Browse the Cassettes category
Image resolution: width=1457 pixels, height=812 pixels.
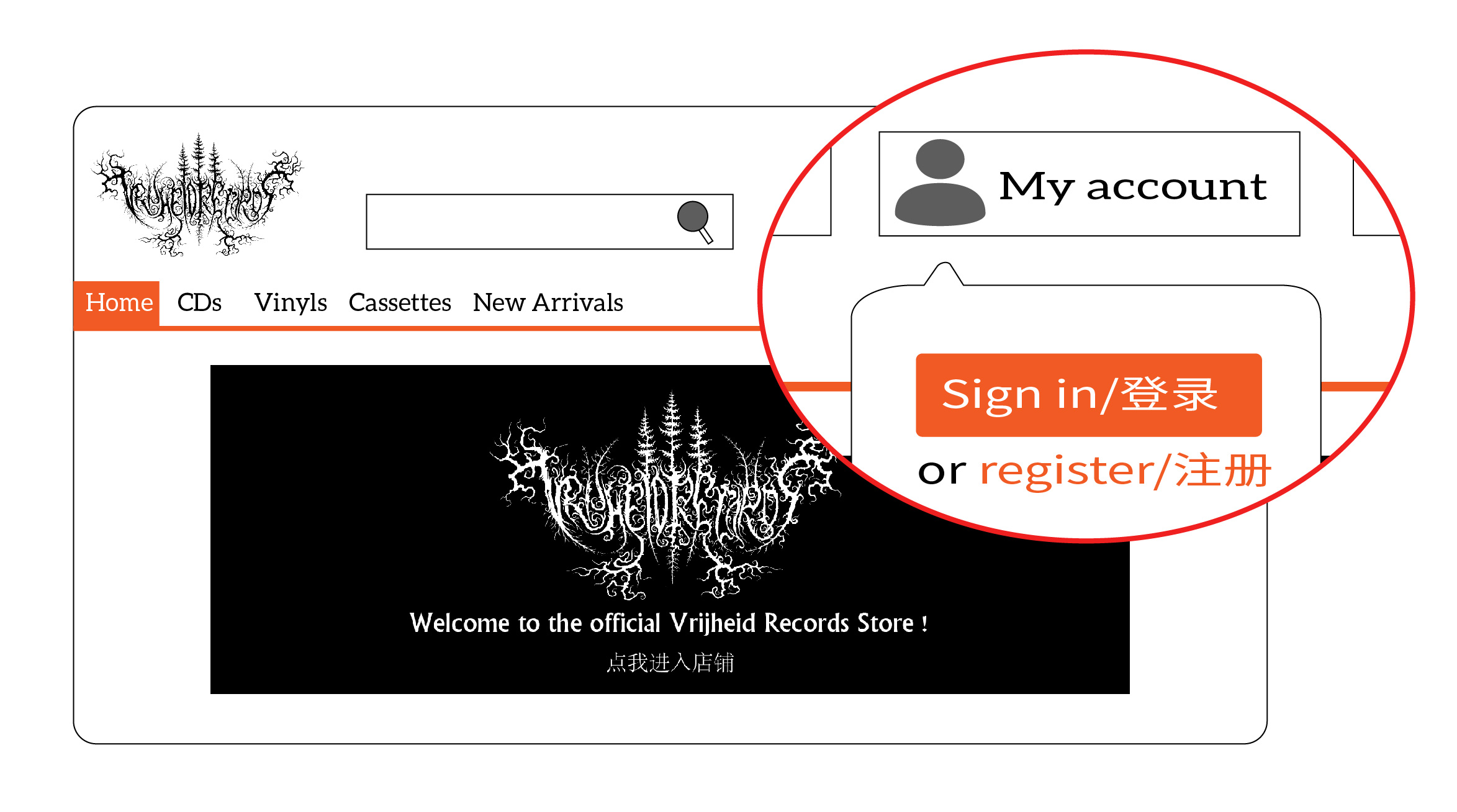(x=400, y=303)
